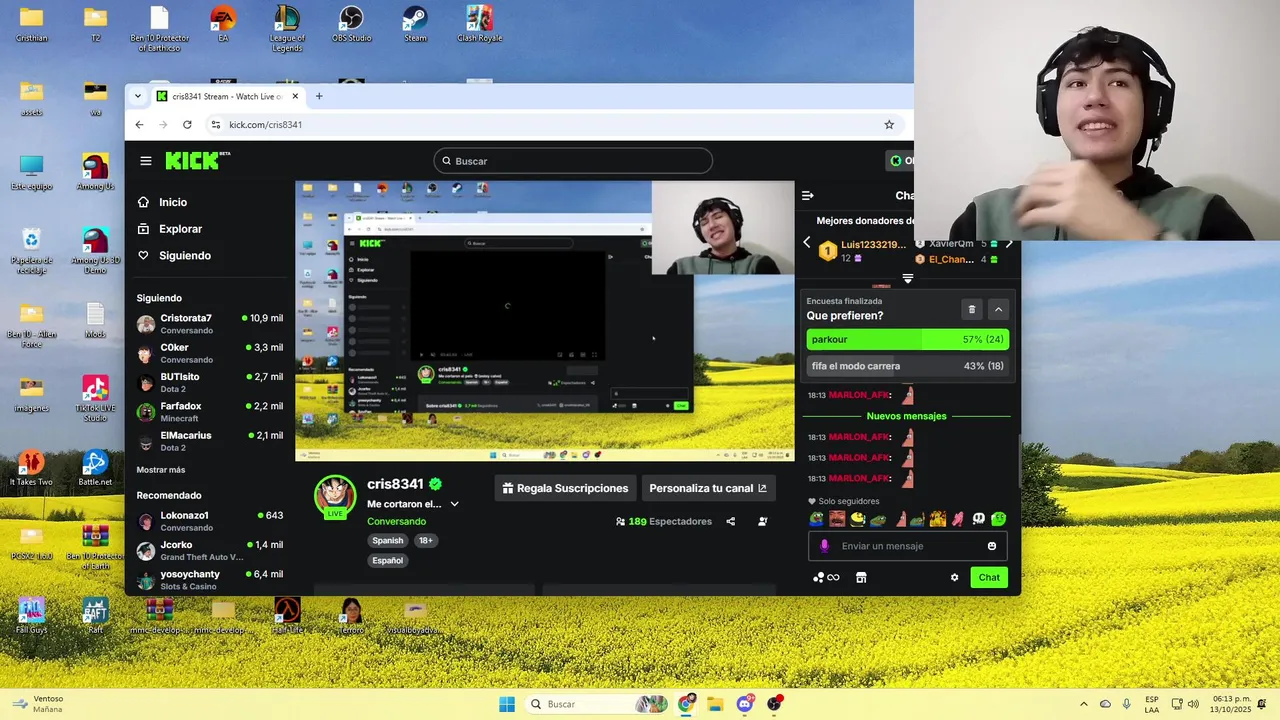Click the 18+ tag
This screenshot has width=1280, height=720.
point(425,540)
